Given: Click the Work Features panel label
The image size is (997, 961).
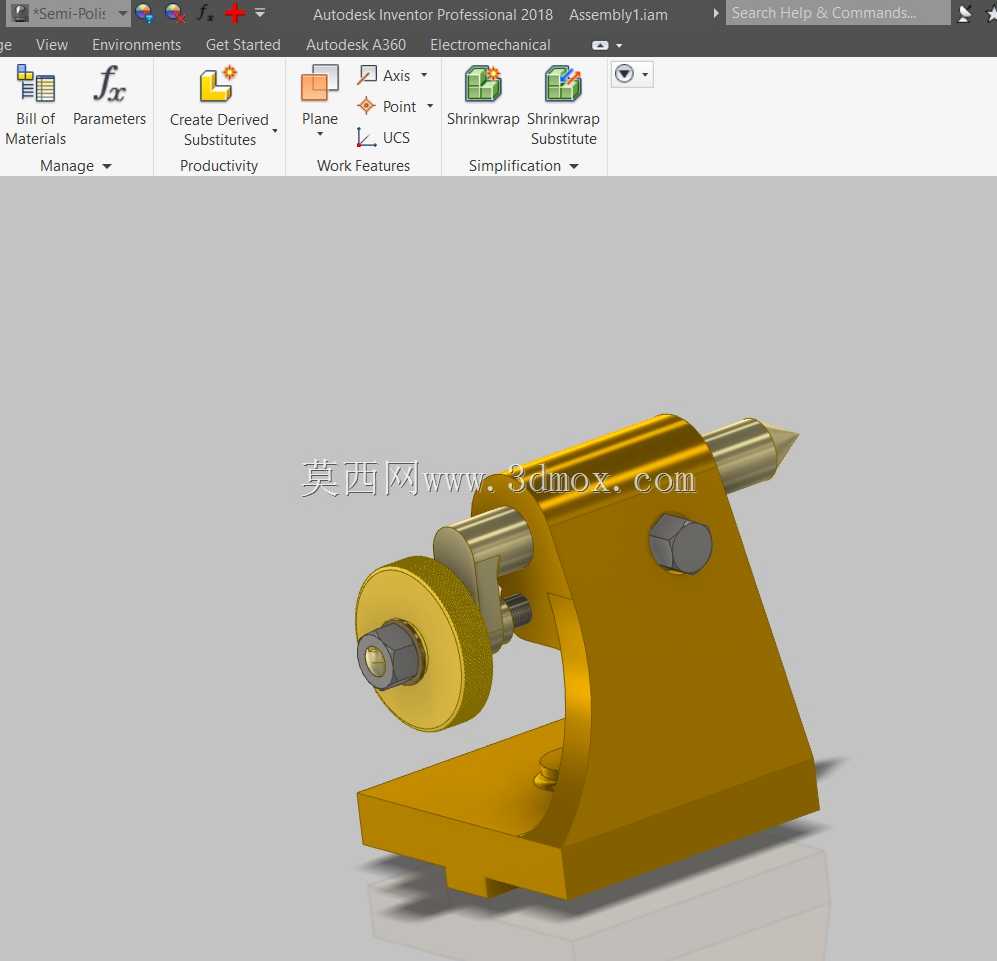Looking at the screenshot, I should point(363,166).
